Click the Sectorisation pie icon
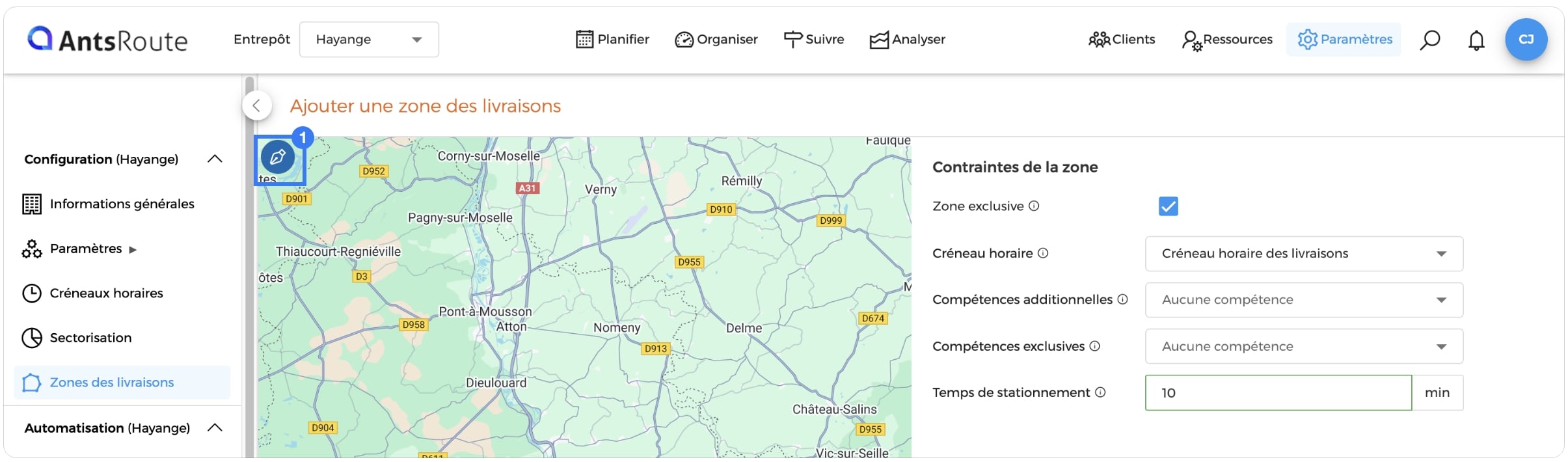 coord(32,338)
